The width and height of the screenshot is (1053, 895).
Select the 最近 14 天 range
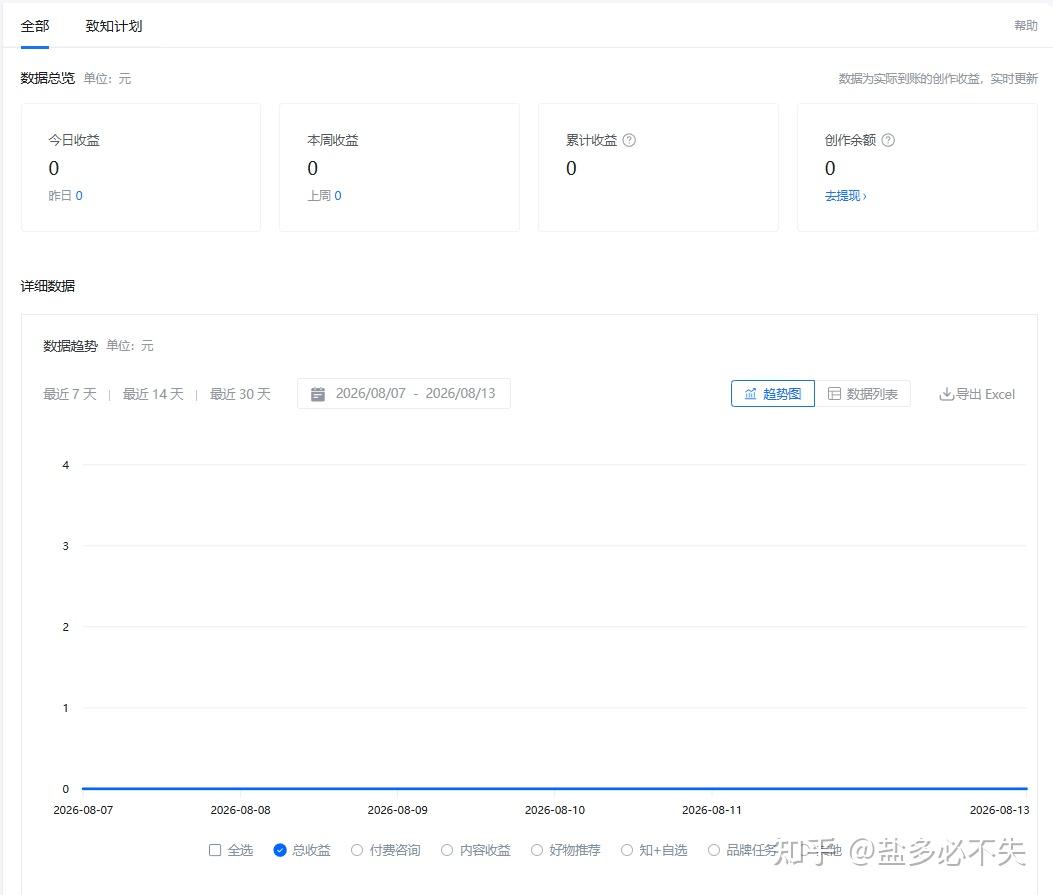click(153, 394)
